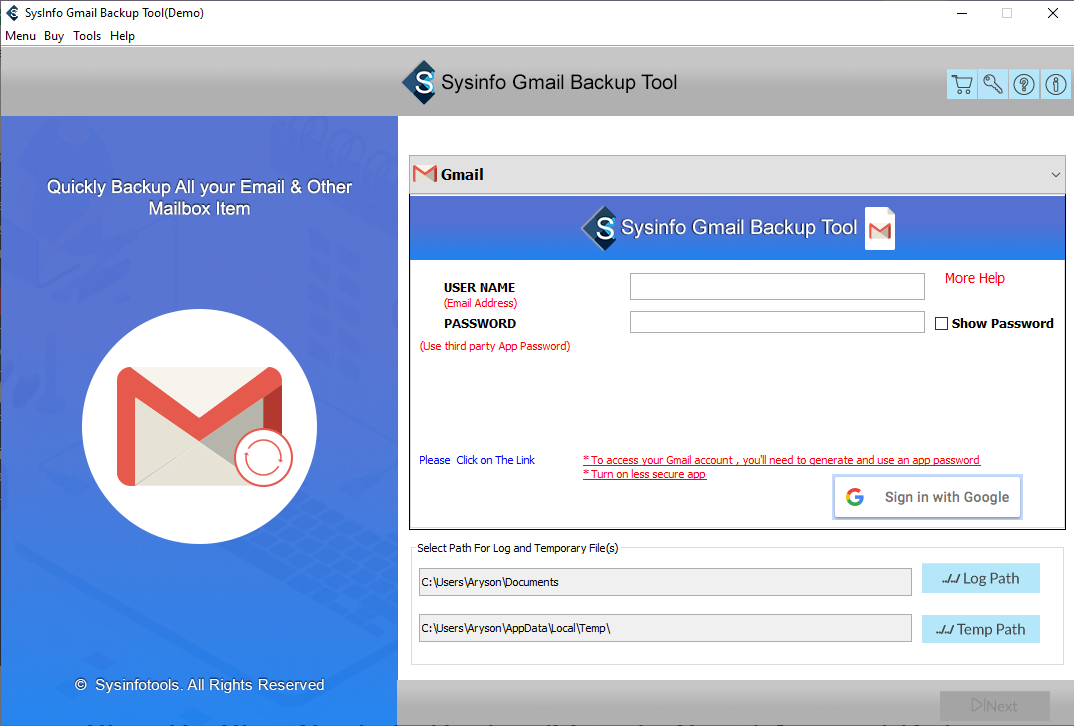Viewport: 1074px width, 726px height.
Task: Click 'Quickly Backup All your Email' heading
Action: click(199, 197)
